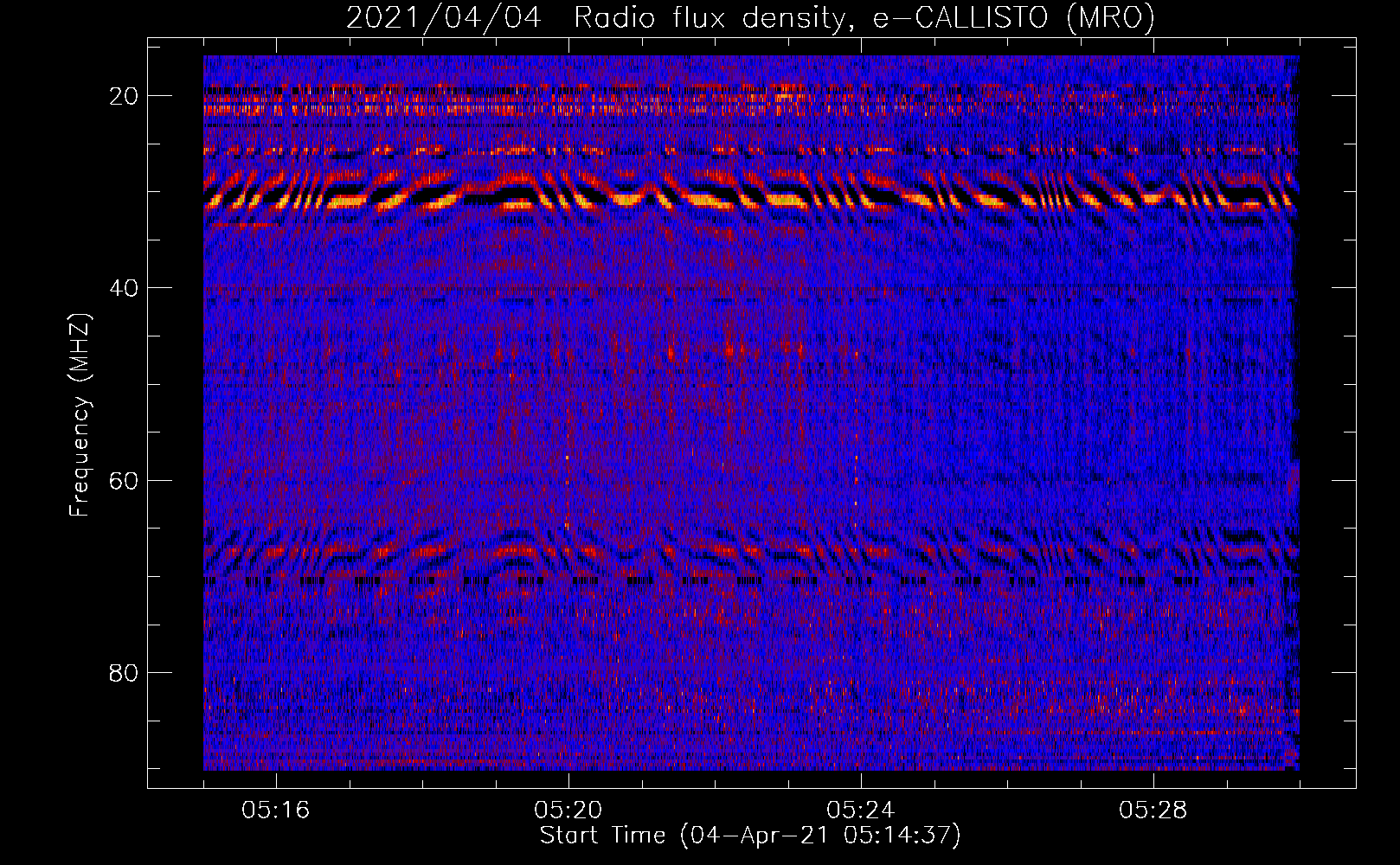Click the 05:20 time axis label
Screen dimensions: 1400x865
(x=568, y=811)
